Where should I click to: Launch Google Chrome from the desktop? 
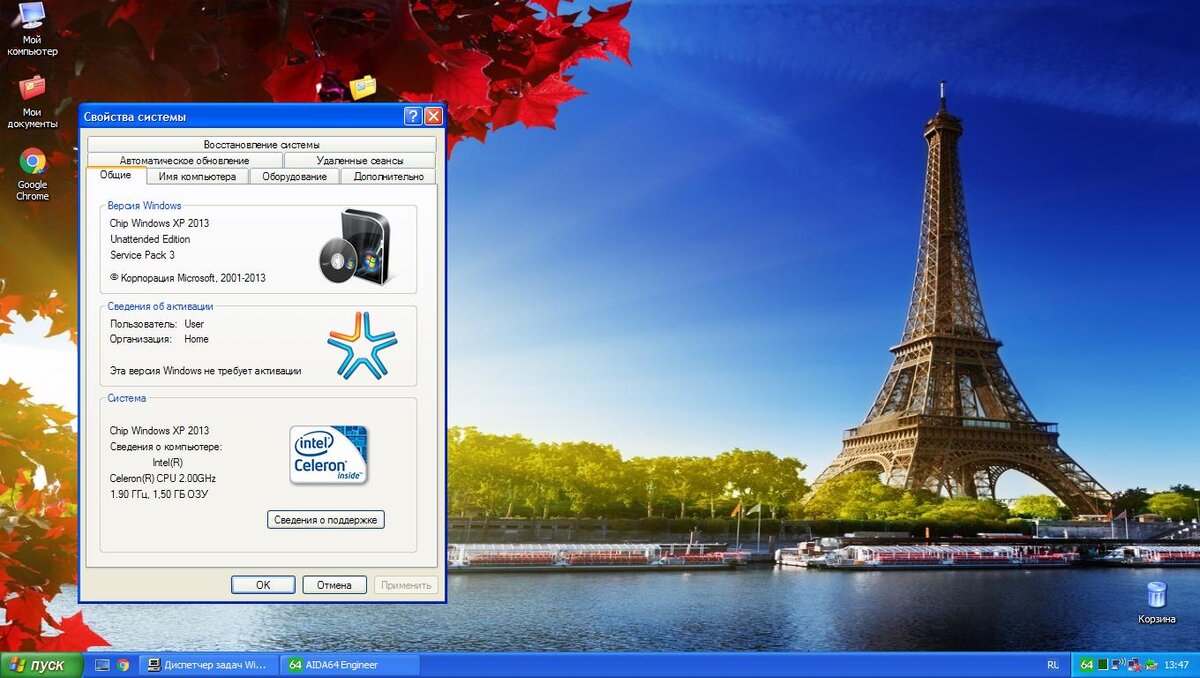pos(32,174)
